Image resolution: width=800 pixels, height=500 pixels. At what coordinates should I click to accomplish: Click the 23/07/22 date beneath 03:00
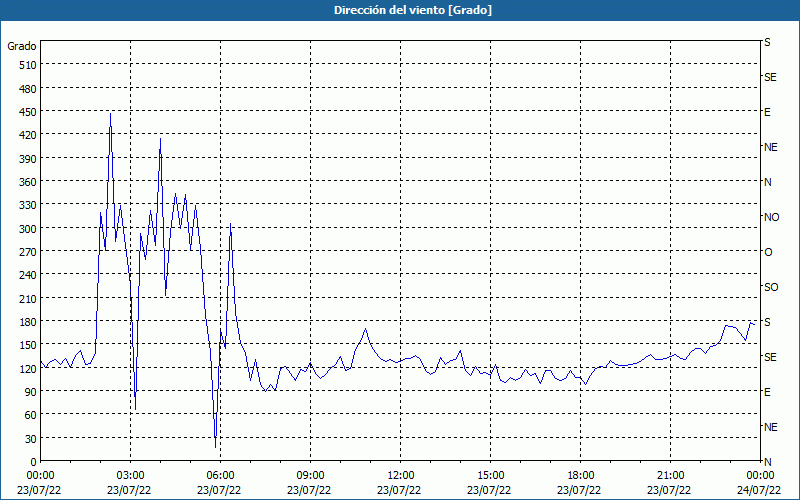click(x=130, y=490)
